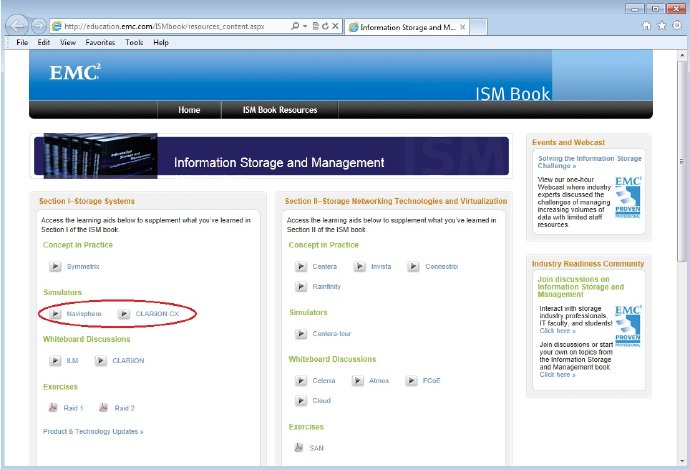
Task: Click 'Section II–Storage Networking Technologies and Virtualization' heading
Action: (396, 201)
